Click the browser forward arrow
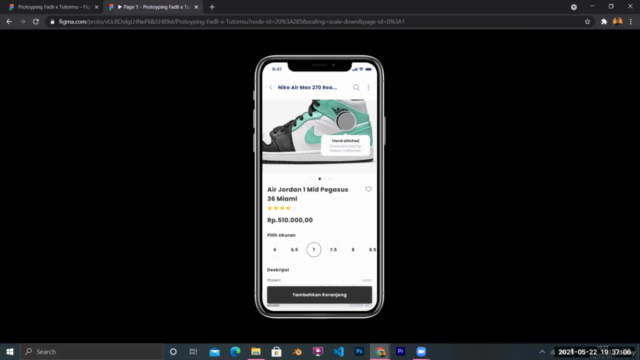 (x=22, y=22)
